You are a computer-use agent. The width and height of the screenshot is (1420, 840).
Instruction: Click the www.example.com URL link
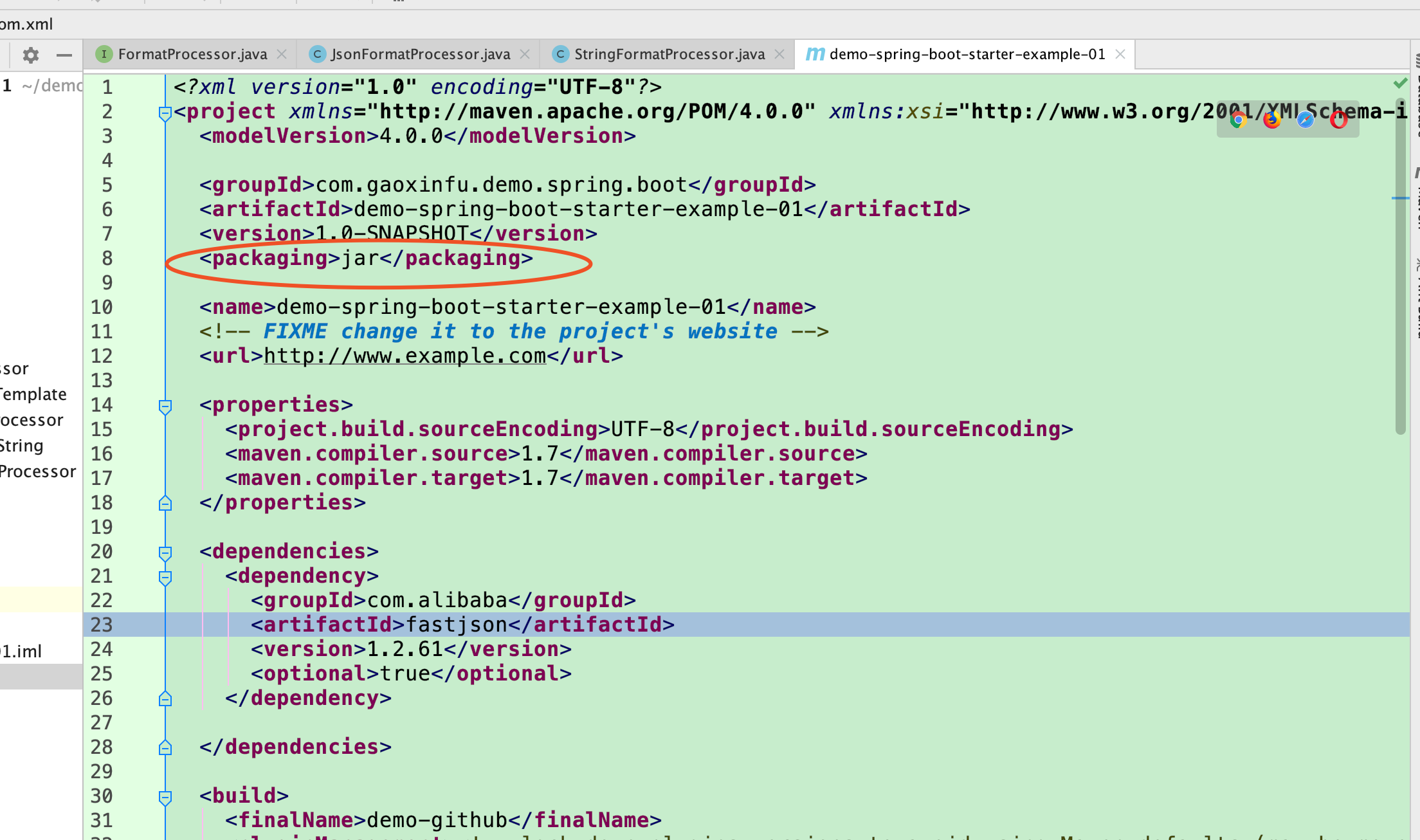click(x=405, y=356)
